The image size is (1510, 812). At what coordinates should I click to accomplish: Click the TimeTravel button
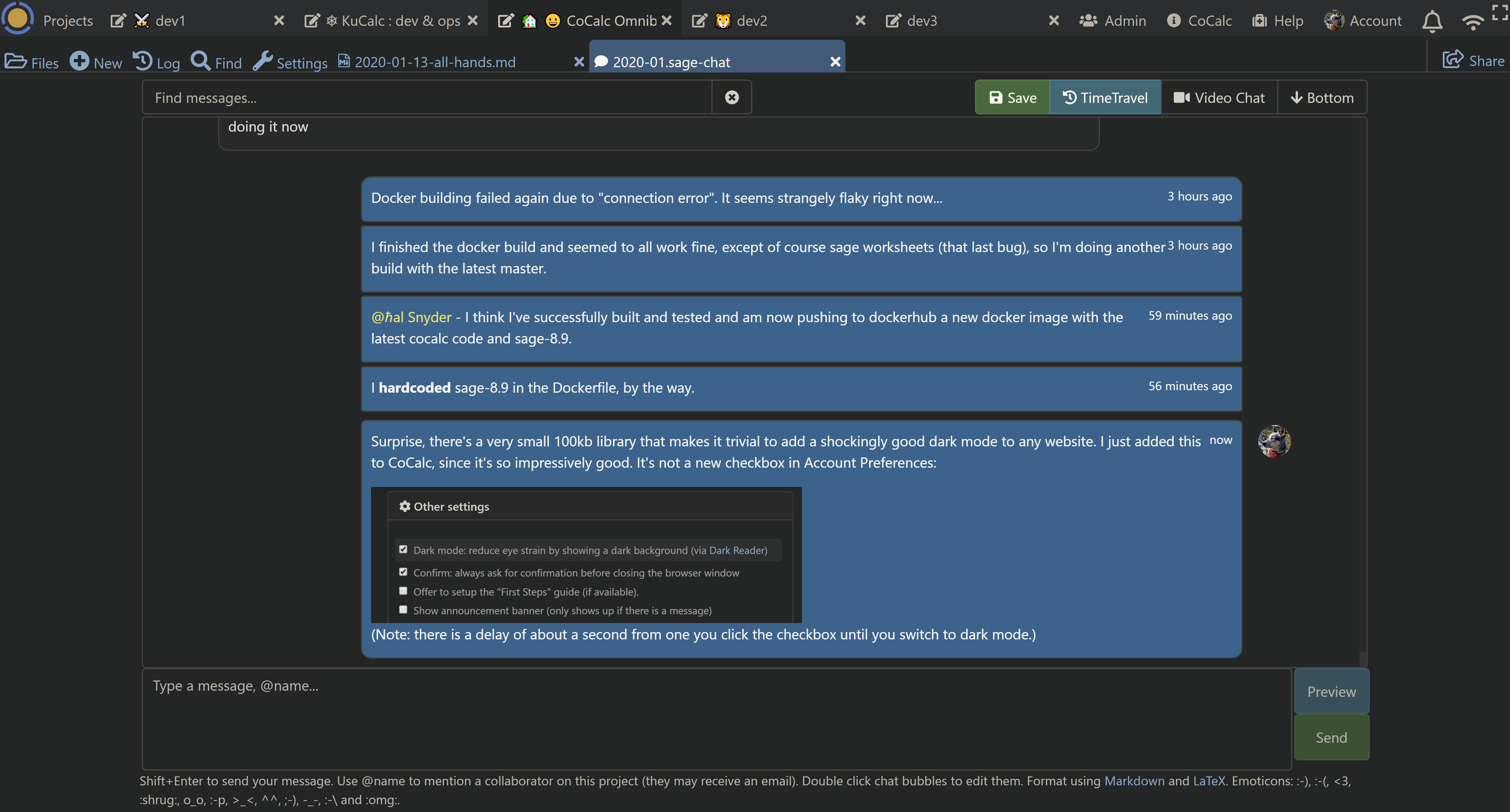1105,98
